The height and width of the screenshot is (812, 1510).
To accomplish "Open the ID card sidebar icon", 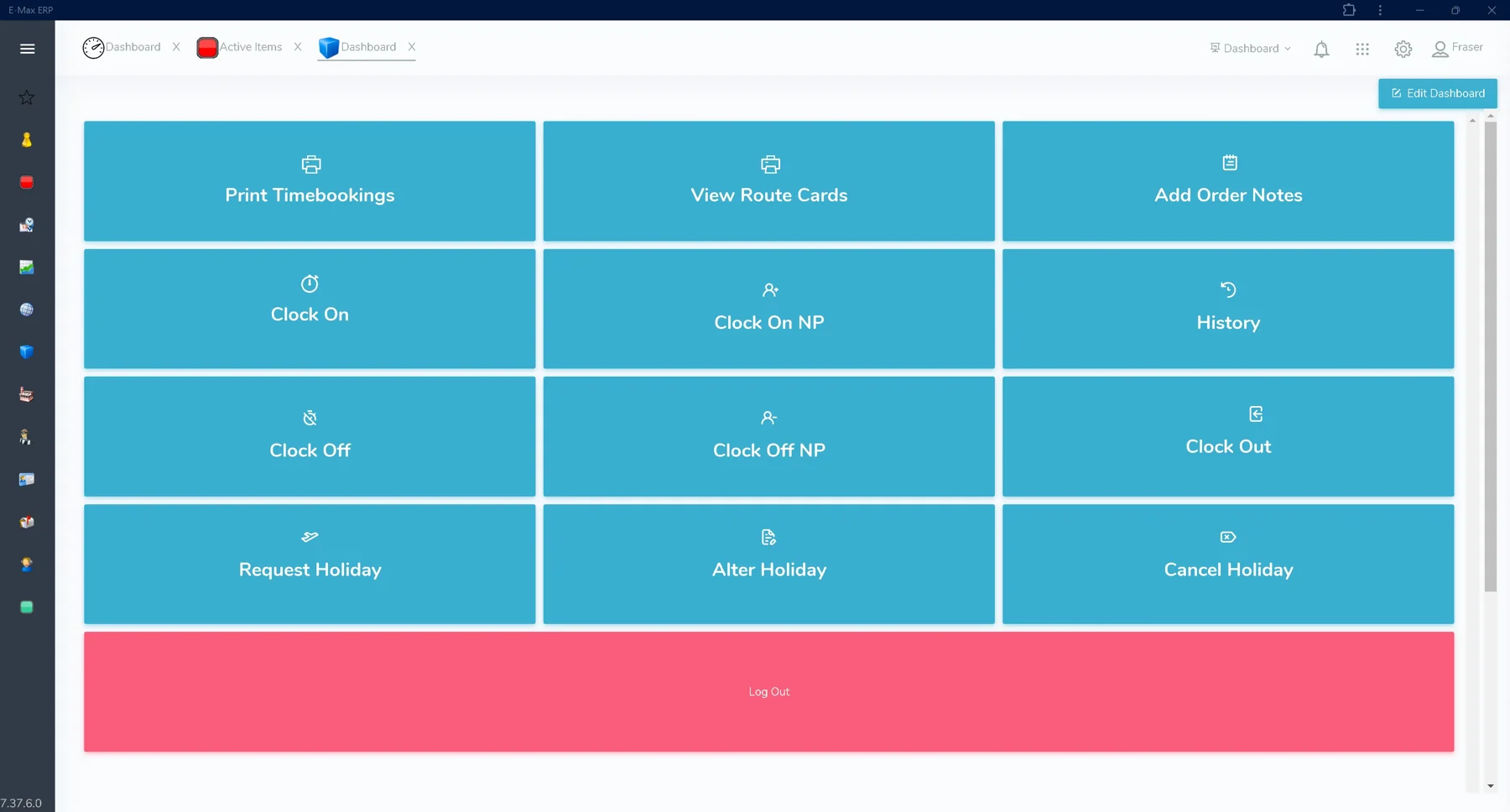I will pos(27,480).
